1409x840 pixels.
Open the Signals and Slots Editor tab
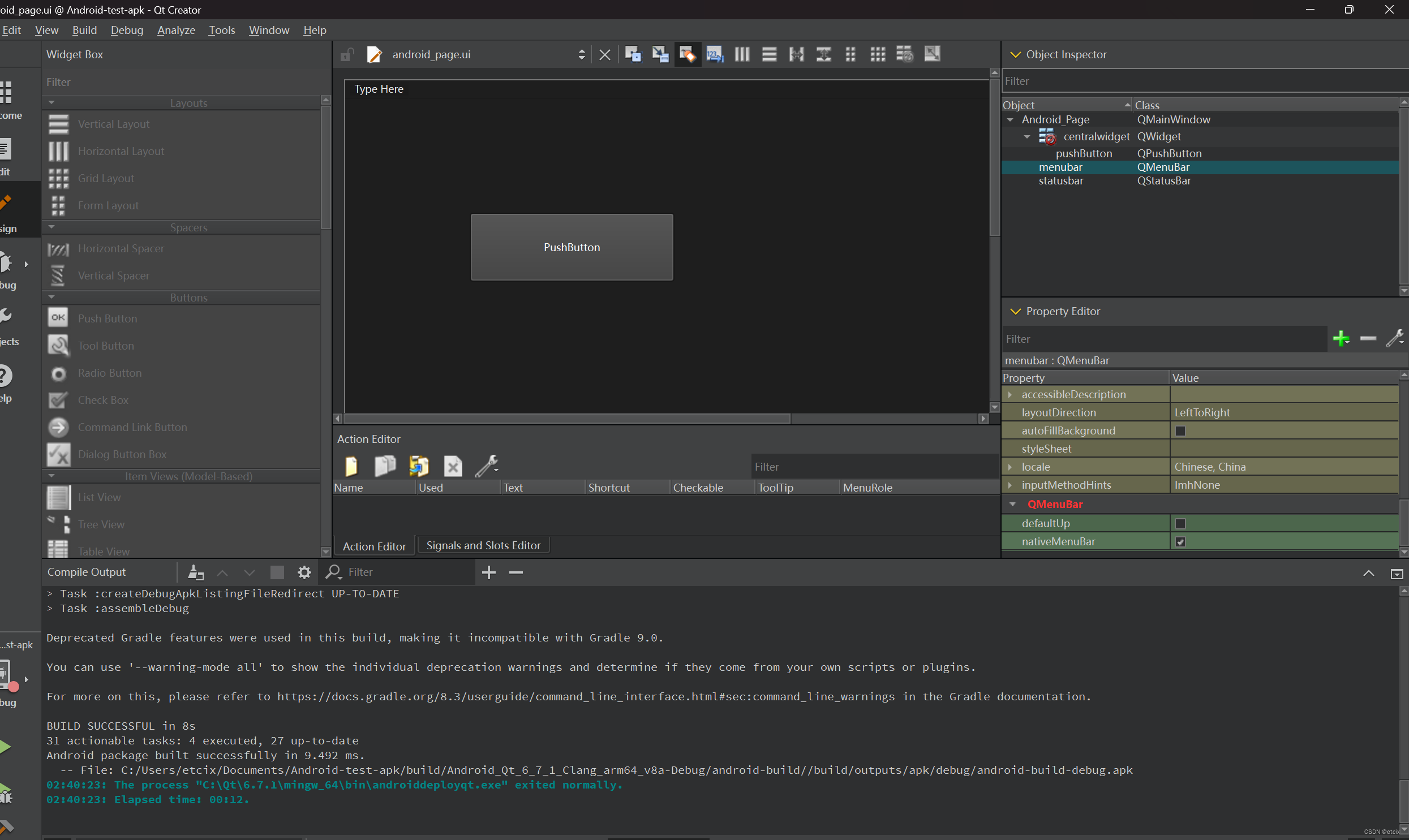[482, 545]
